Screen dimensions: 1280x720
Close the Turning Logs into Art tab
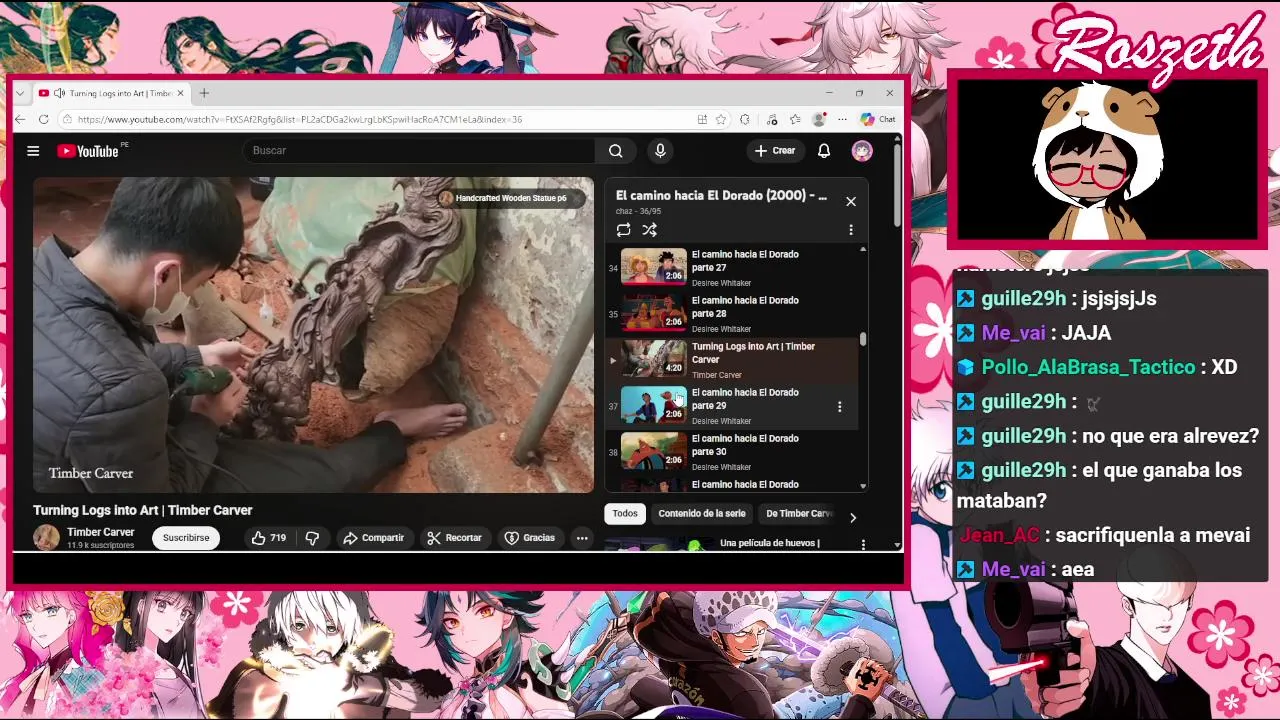(180, 93)
